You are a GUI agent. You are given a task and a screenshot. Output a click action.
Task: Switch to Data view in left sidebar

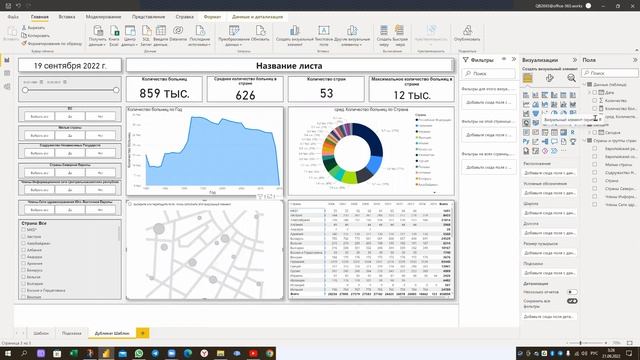pyautogui.click(x=7, y=73)
